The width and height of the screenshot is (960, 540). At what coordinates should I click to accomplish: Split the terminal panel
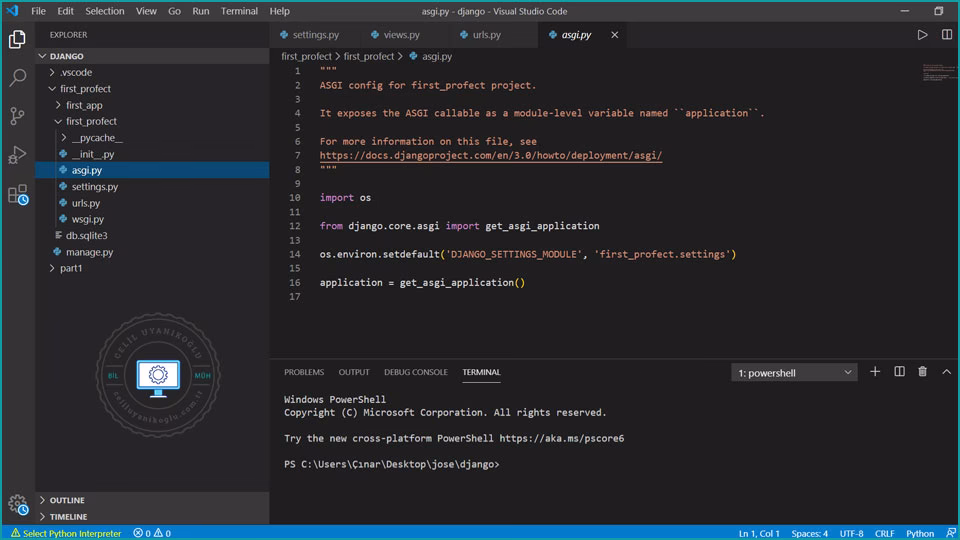tap(899, 372)
